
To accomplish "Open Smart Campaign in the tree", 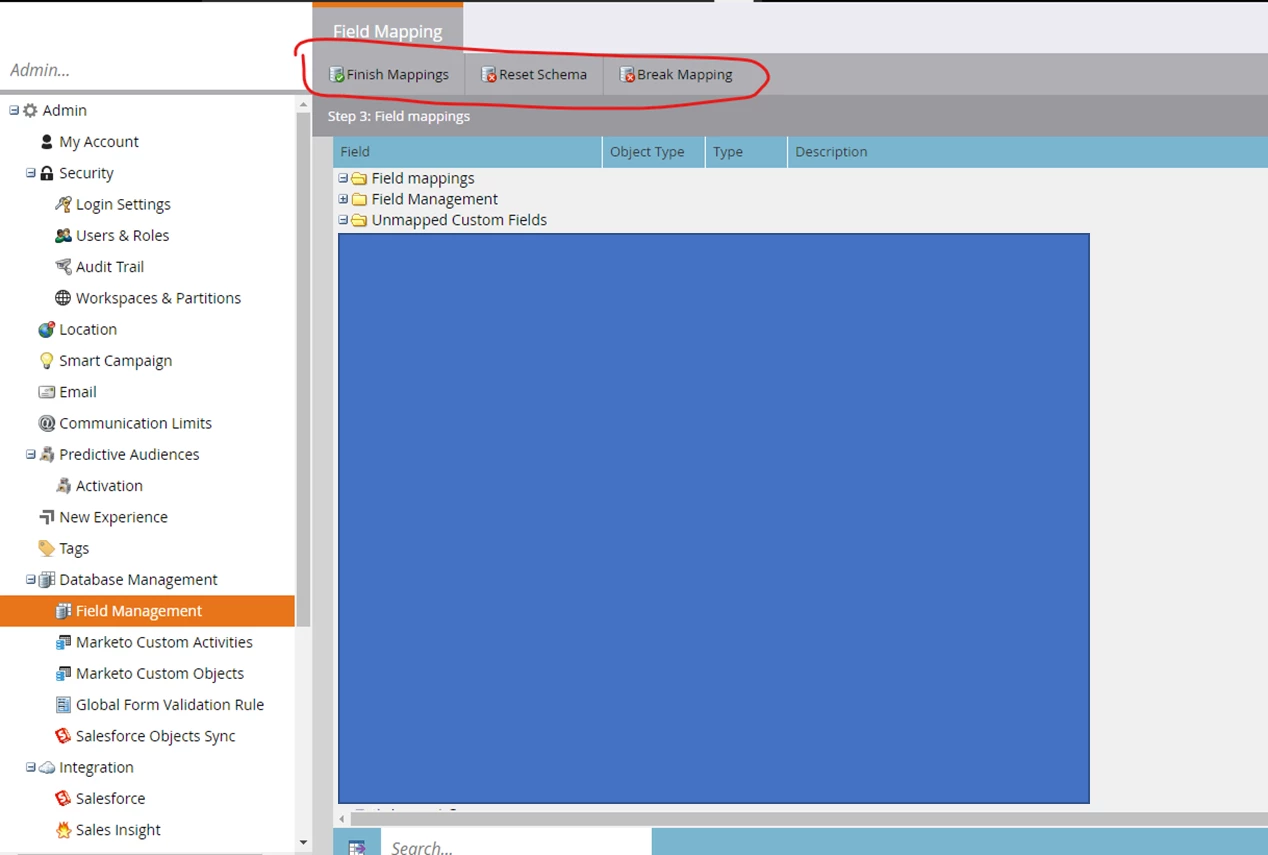I will 115,360.
